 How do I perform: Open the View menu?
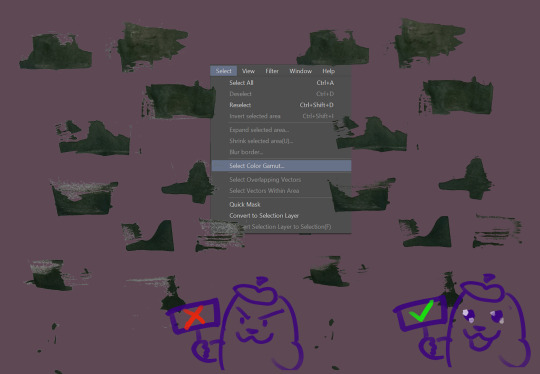click(x=248, y=71)
